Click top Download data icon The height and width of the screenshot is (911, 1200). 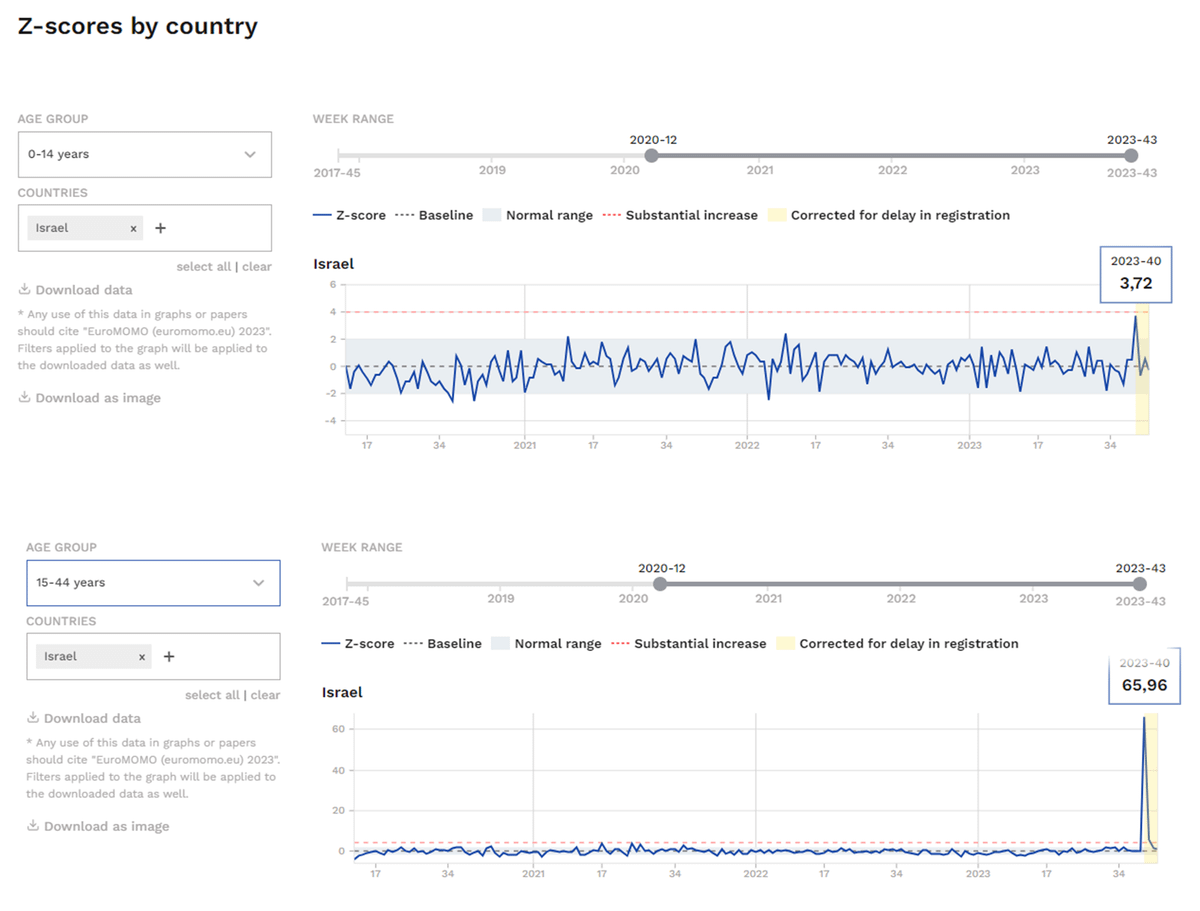point(24,290)
